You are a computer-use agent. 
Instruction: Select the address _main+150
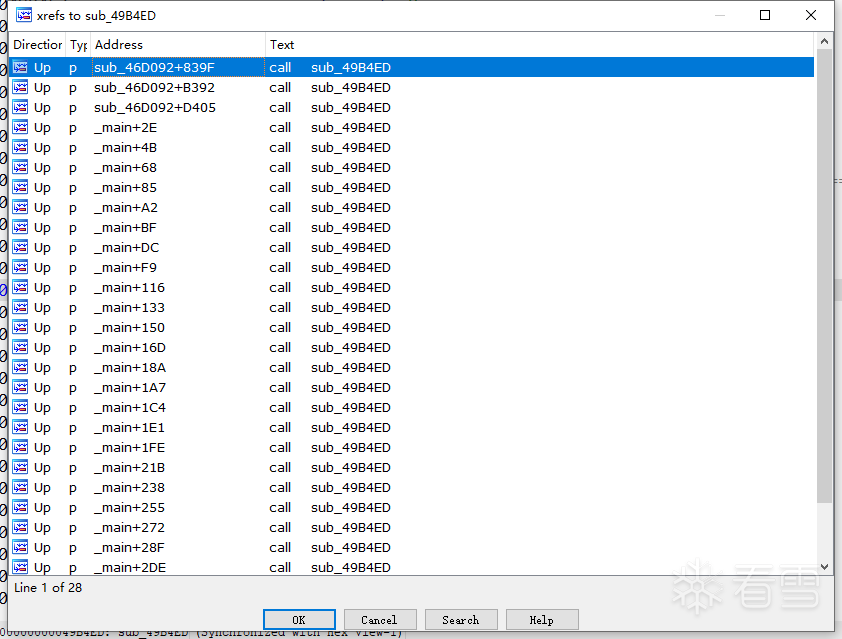coord(129,327)
